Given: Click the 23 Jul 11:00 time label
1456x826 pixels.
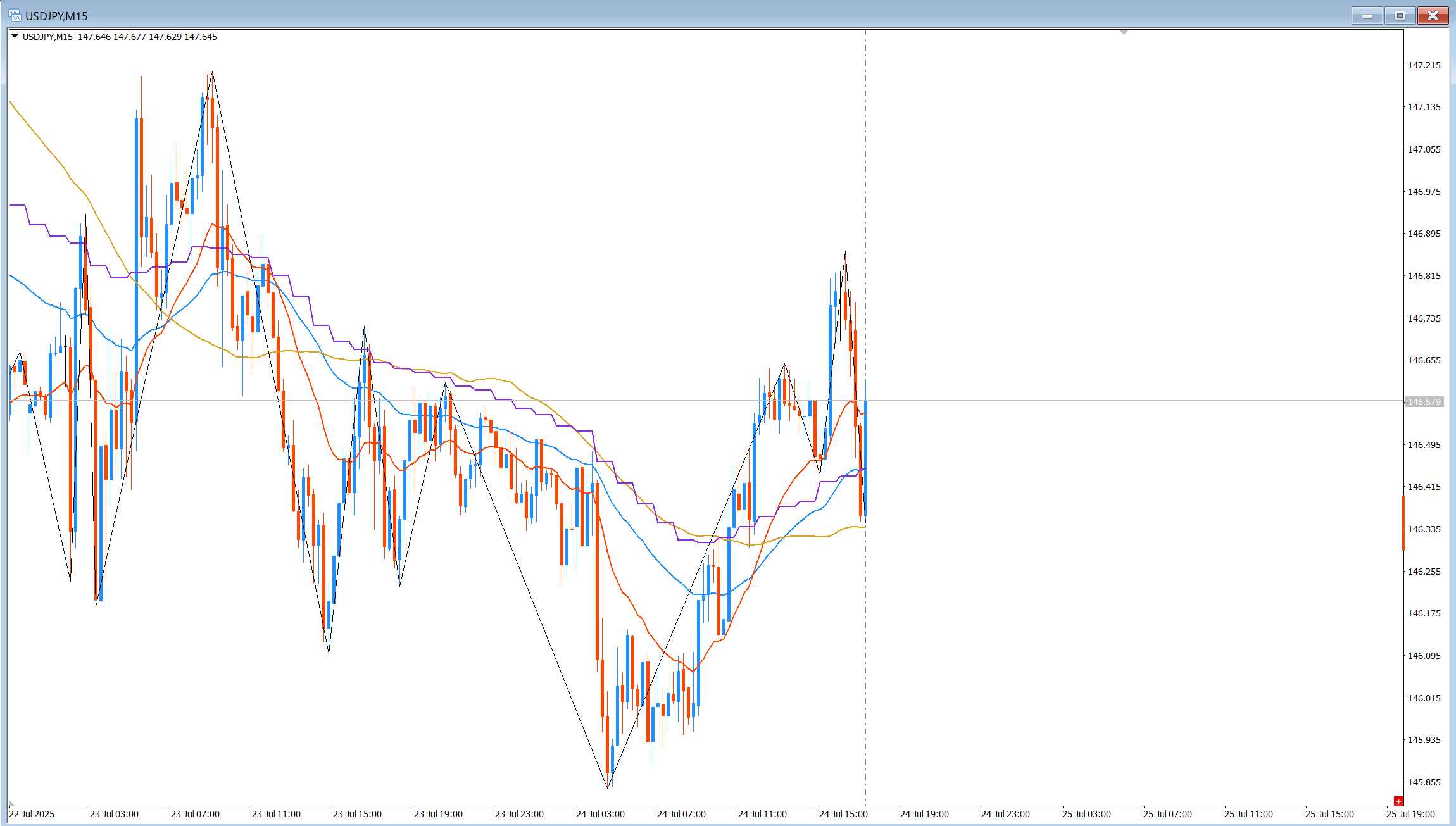Looking at the screenshot, I should coord(276,814).
